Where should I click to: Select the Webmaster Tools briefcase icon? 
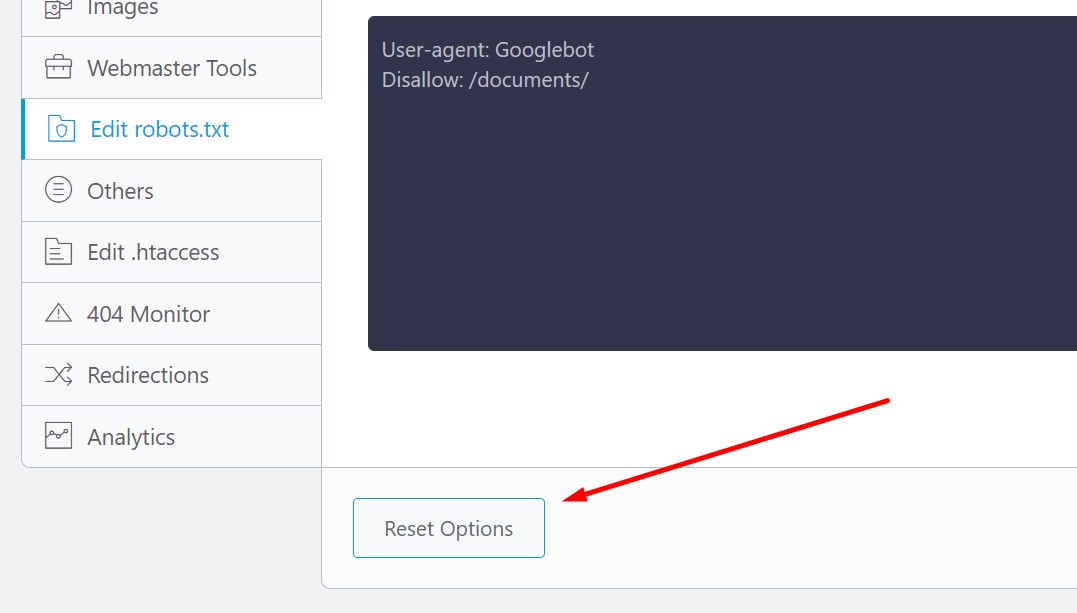click(57, 67)
